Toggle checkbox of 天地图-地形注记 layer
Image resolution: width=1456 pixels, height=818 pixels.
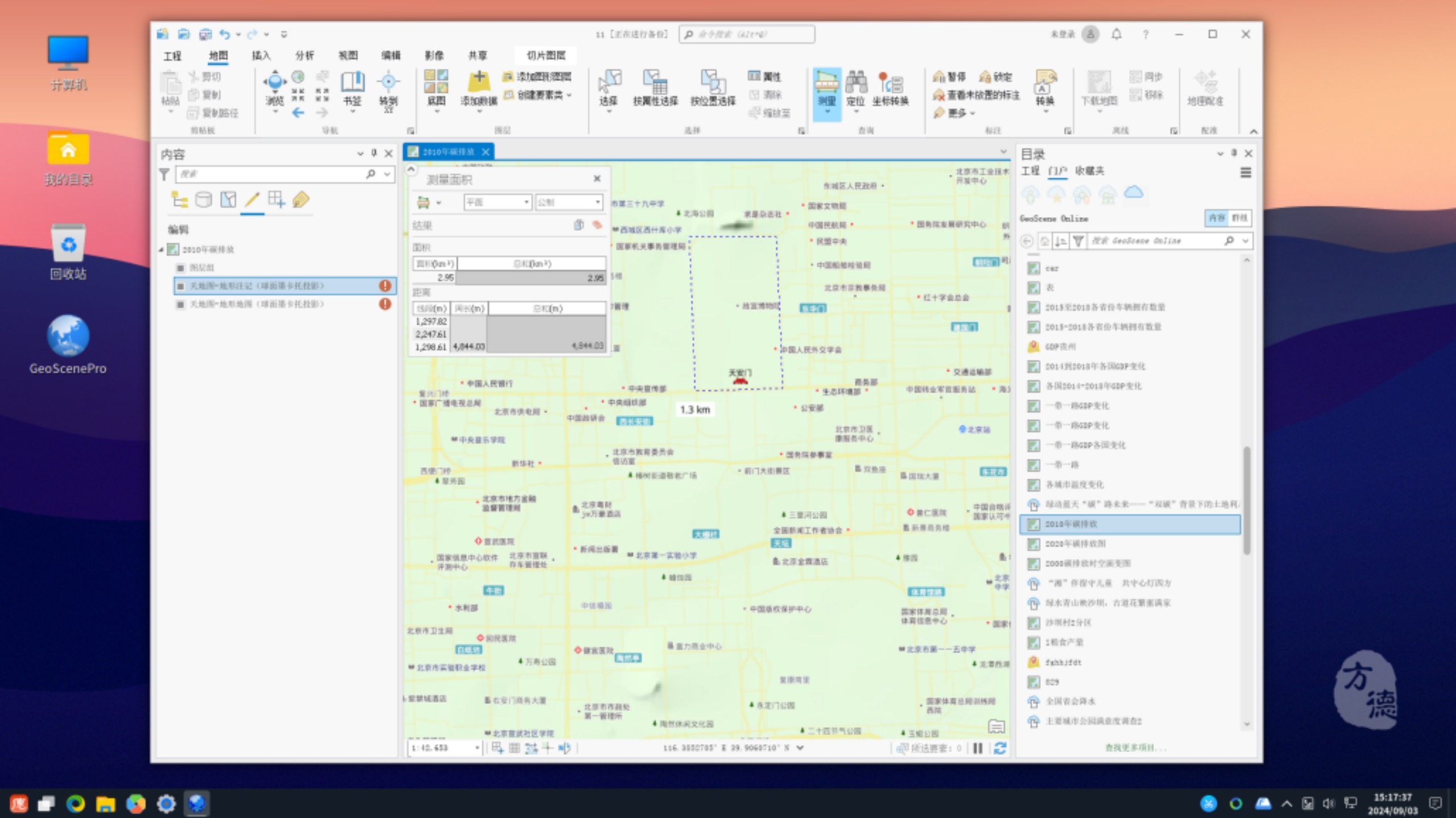[x=181, y=286]
